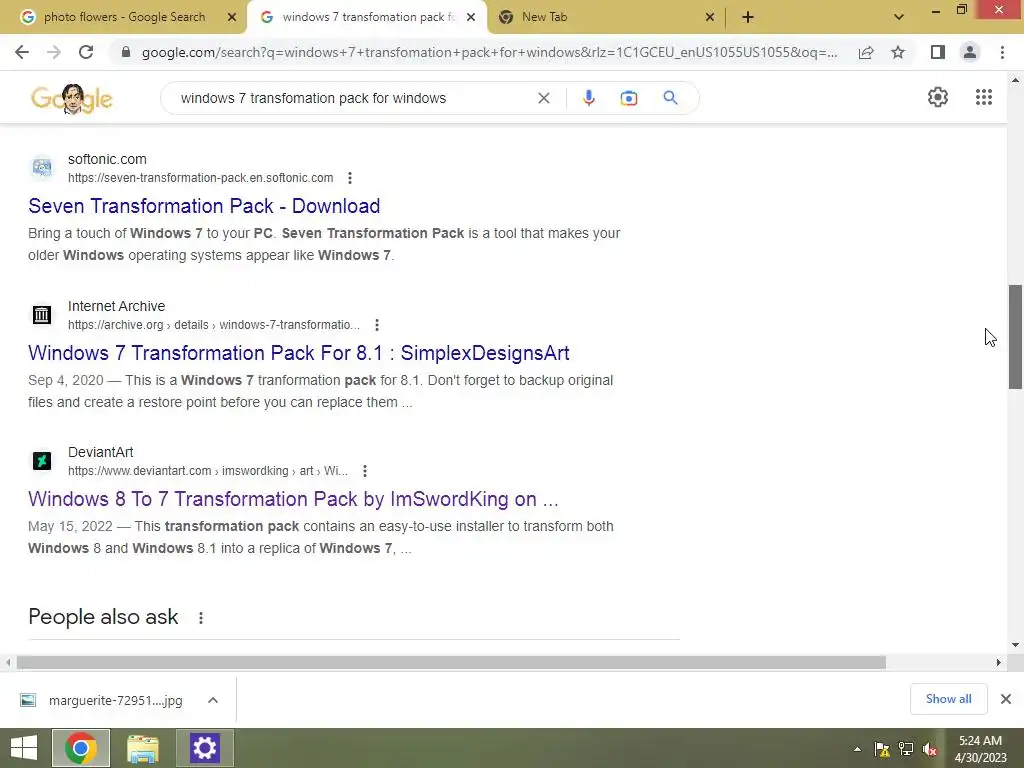
Task: Submit search with magnifier icon
Action: click(670, 98)
